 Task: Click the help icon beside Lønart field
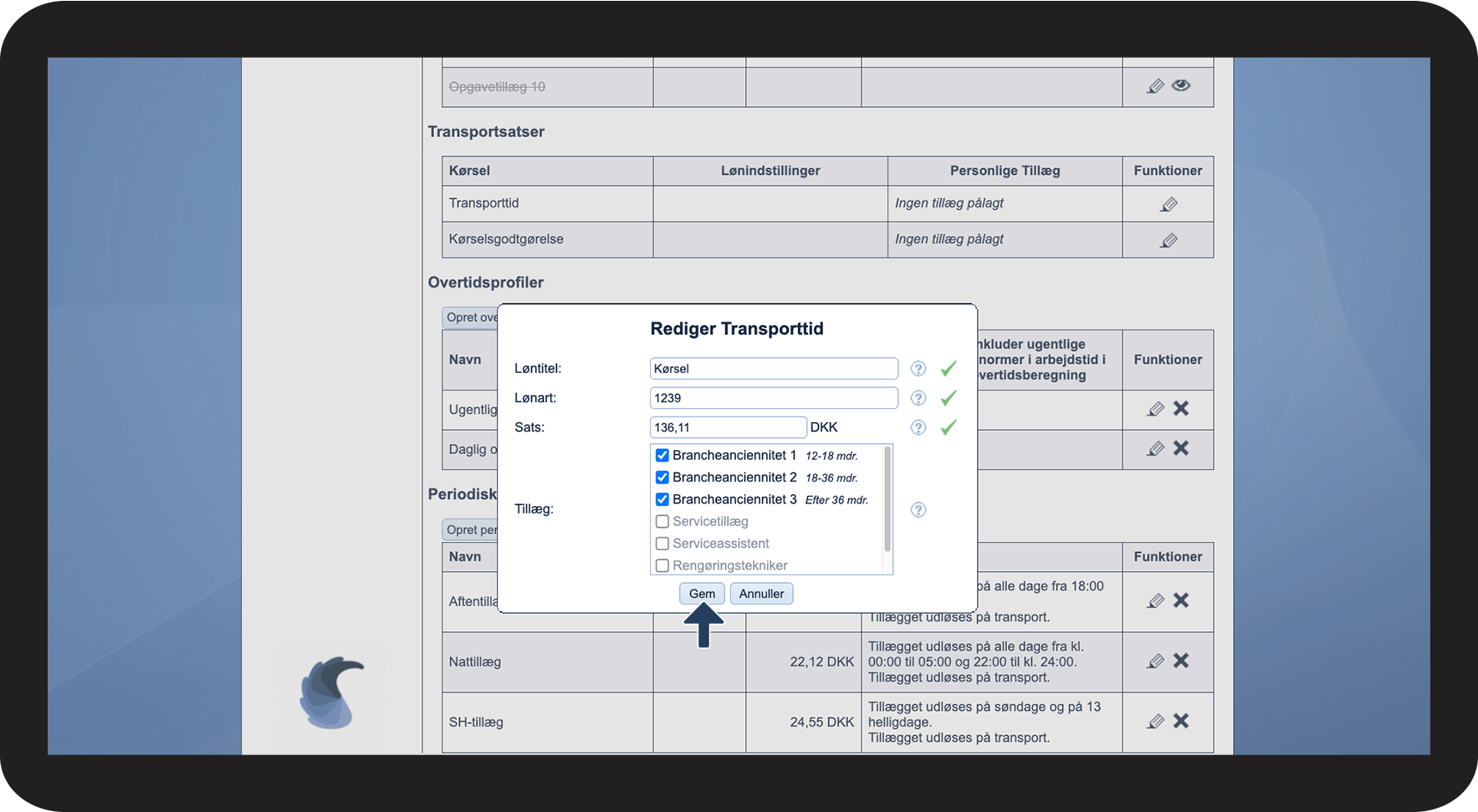click(918, 398)
